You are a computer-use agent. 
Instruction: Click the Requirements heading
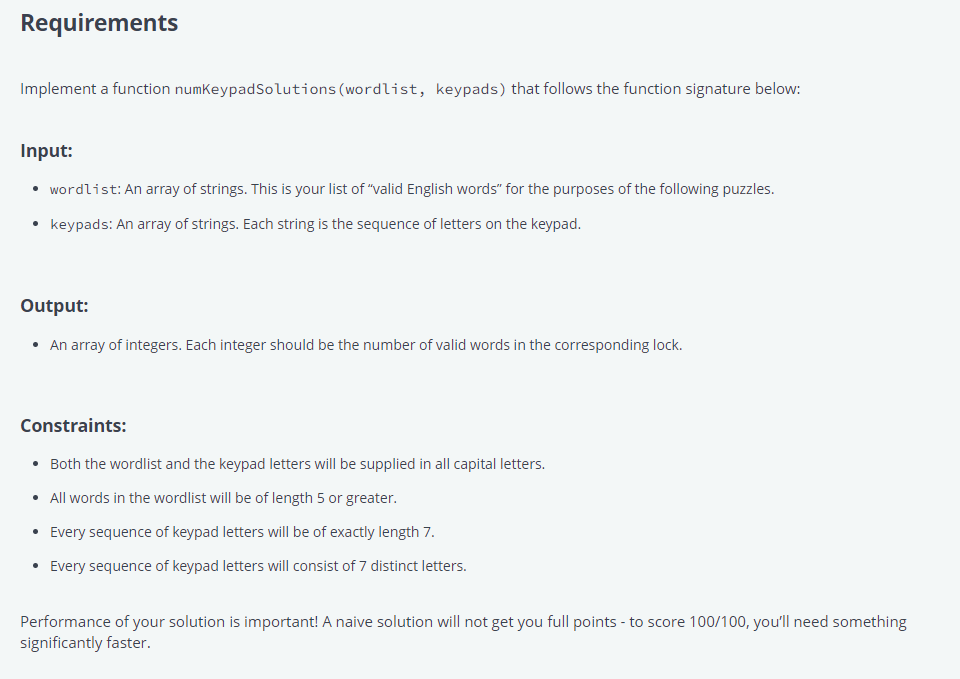(99, 23)
